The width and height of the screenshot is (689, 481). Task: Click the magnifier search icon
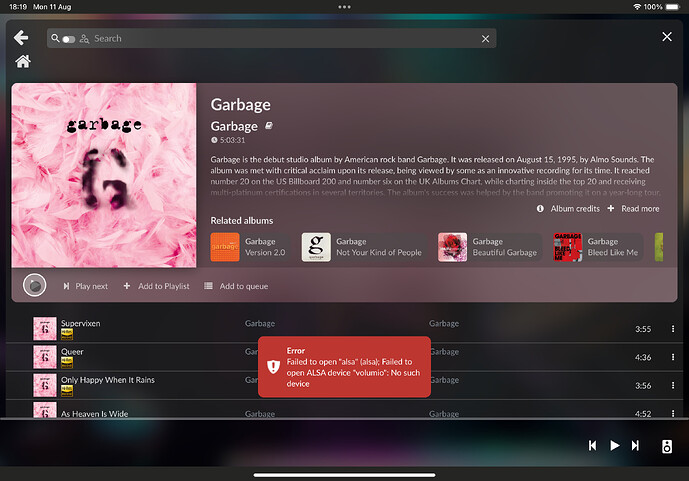(55, 38)
